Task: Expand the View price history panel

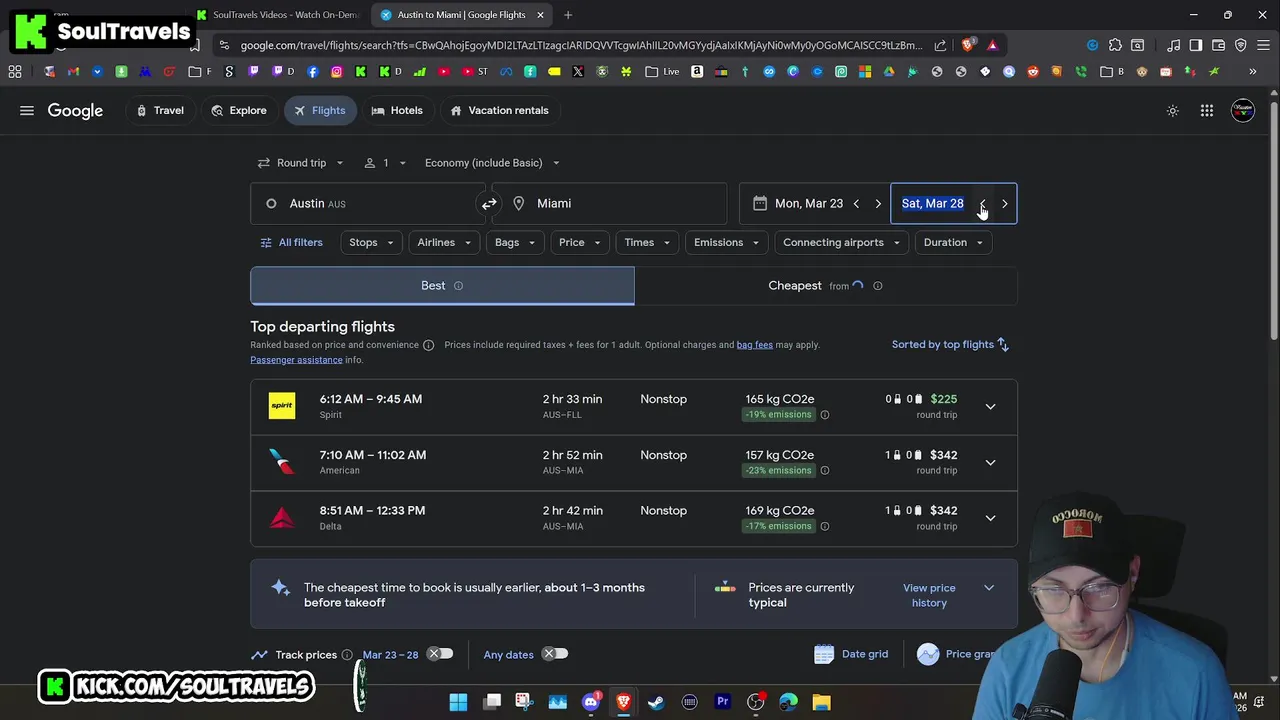Action: click(x=989, y=588)
